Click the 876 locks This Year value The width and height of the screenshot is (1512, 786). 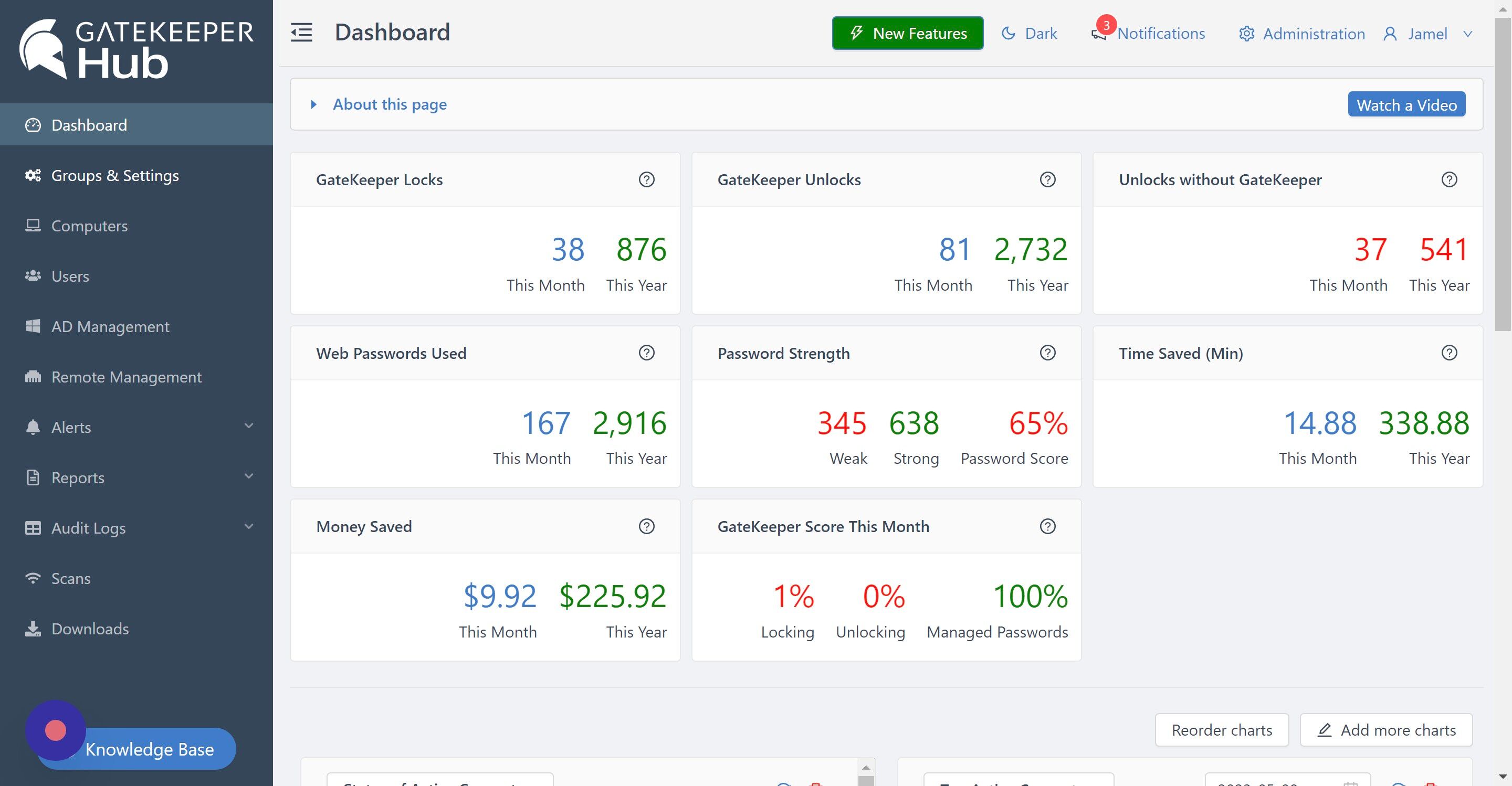641,249
